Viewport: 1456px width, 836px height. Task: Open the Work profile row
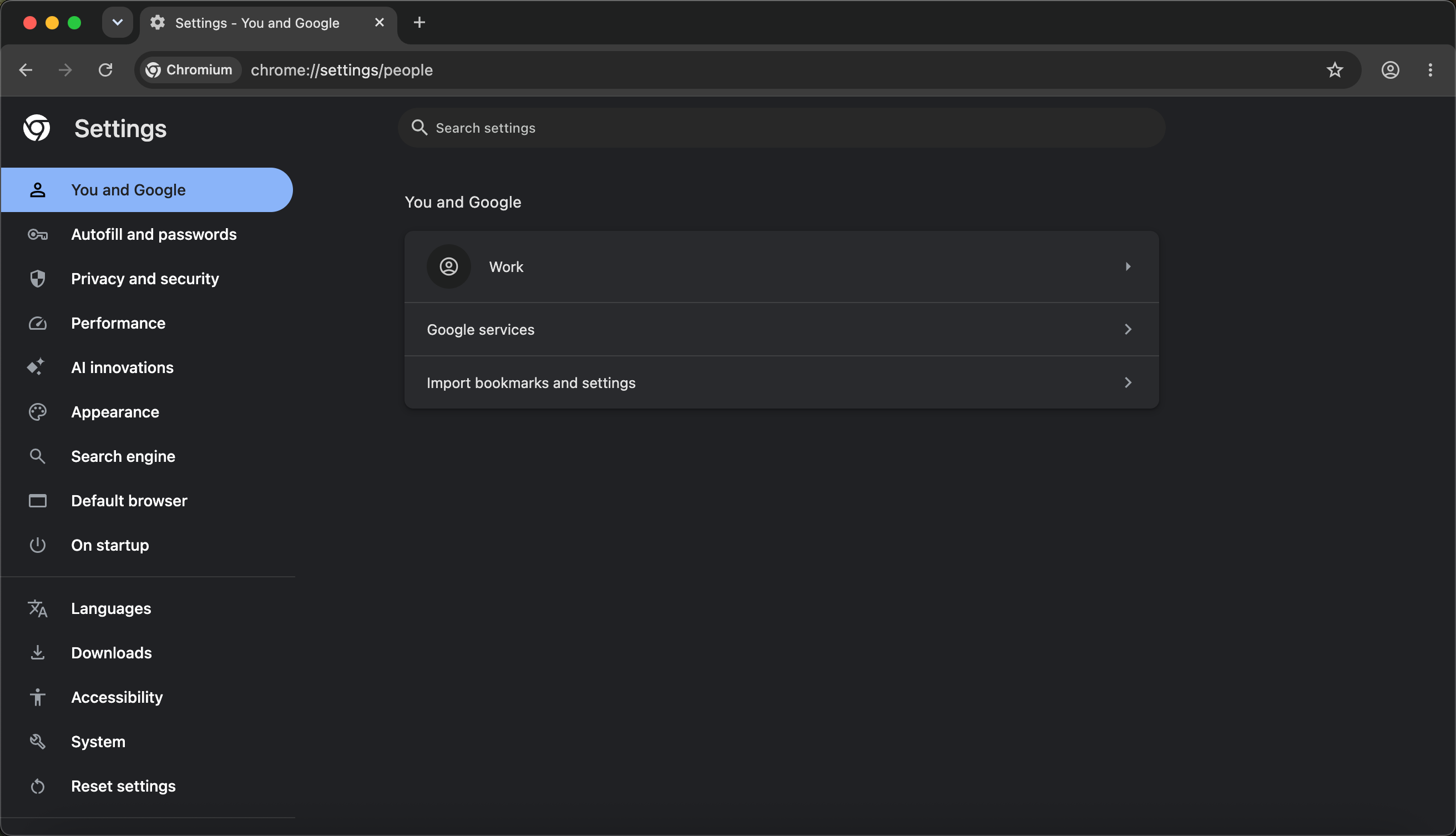point(782,266)
